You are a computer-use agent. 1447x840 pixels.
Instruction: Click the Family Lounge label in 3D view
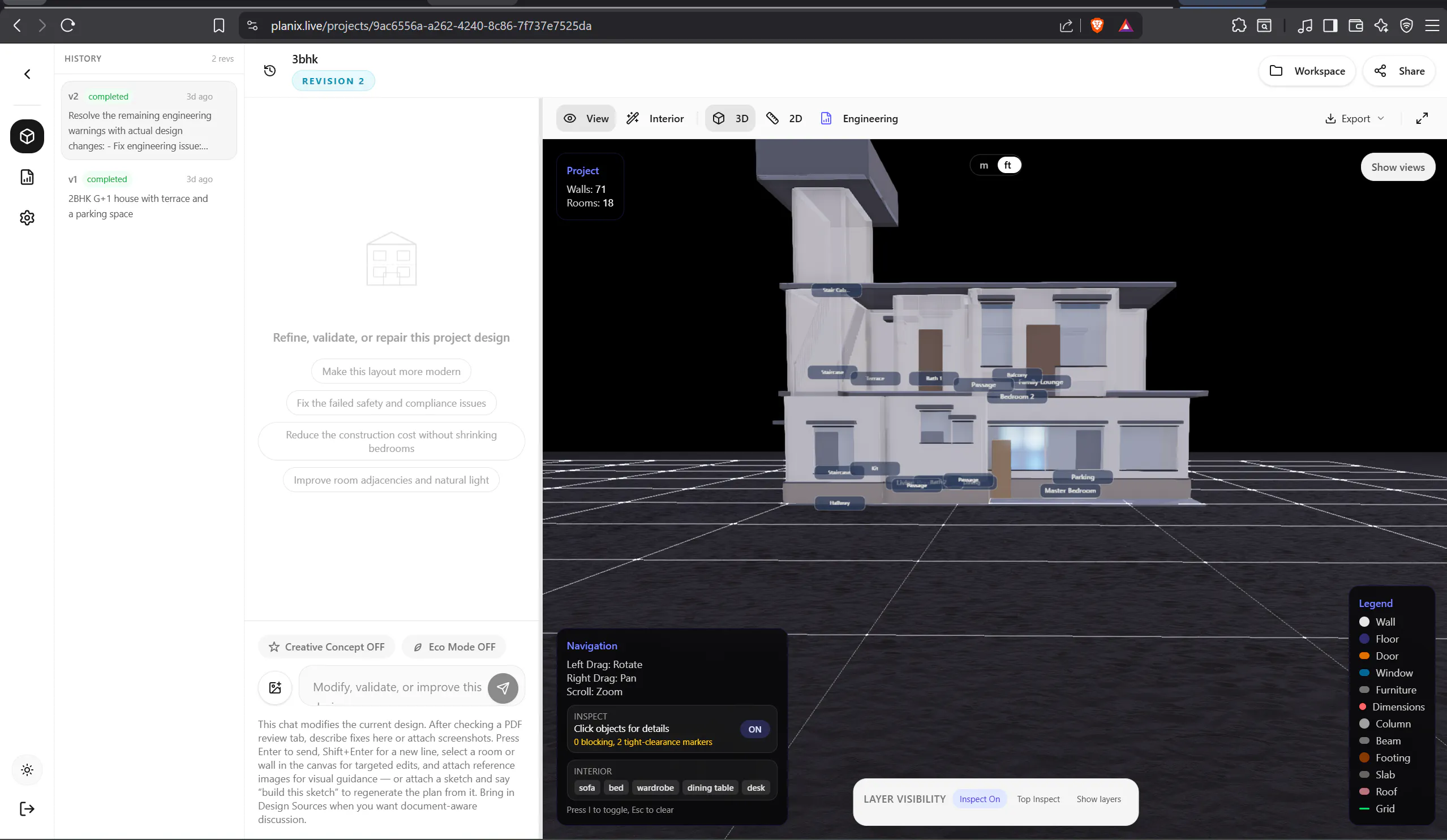pyautogui.click(x=1044, y=382)
